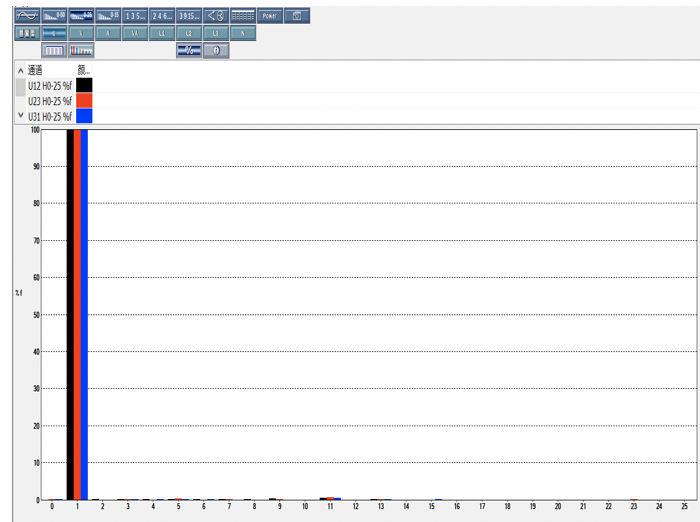Click the blue U31 fundamental harmonic bar
Image resolution: width=700 pixels, height=522 pixels.
coord(84,315)
